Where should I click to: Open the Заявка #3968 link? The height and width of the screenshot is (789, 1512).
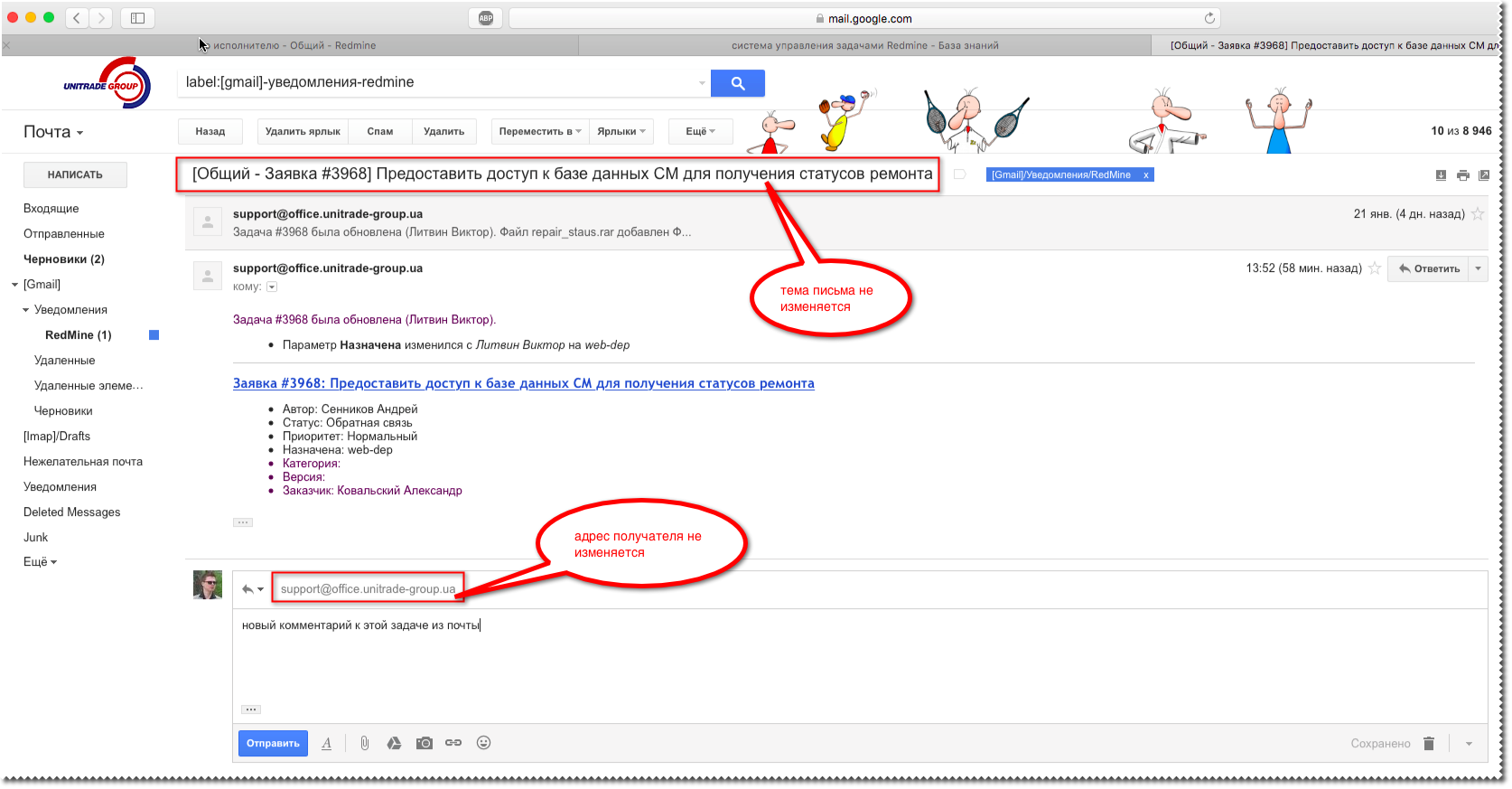523,383
